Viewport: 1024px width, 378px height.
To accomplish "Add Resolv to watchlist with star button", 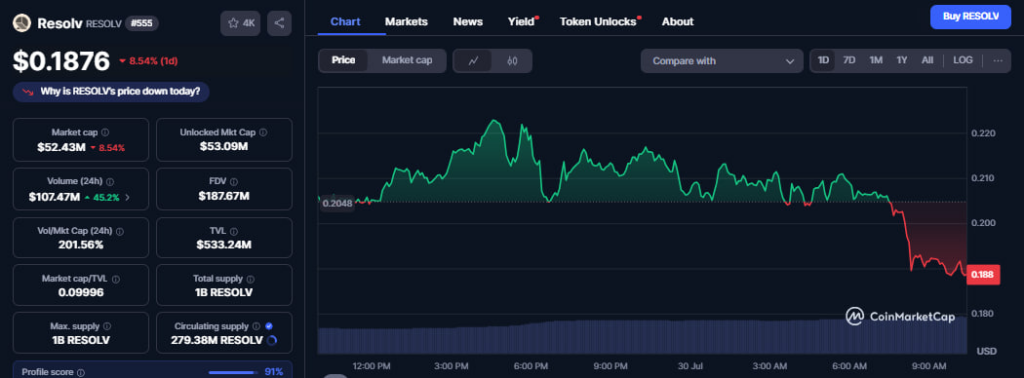I will [240, 23].
